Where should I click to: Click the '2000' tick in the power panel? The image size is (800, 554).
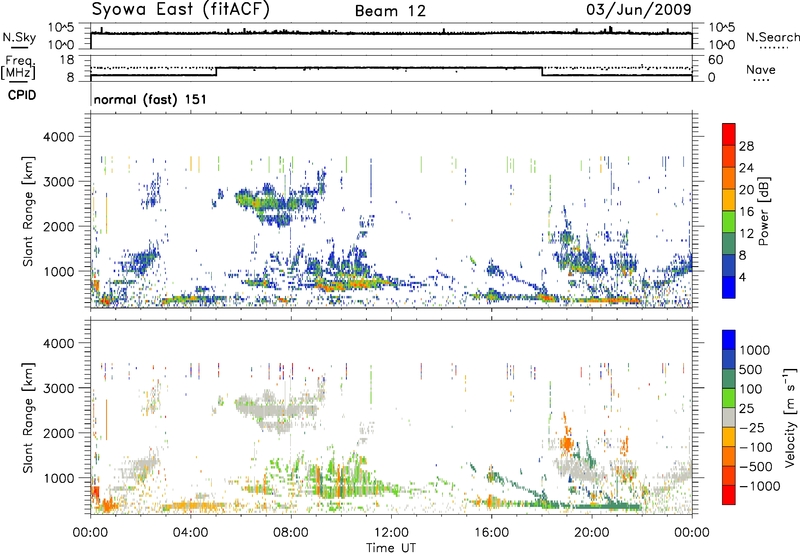(x=61, y=226)
